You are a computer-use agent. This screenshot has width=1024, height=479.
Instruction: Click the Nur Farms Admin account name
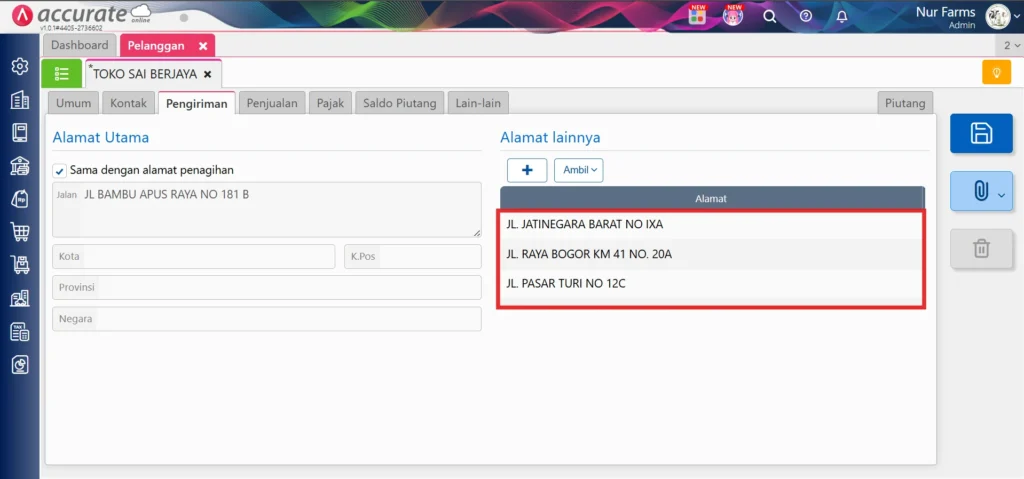point(945,18)
